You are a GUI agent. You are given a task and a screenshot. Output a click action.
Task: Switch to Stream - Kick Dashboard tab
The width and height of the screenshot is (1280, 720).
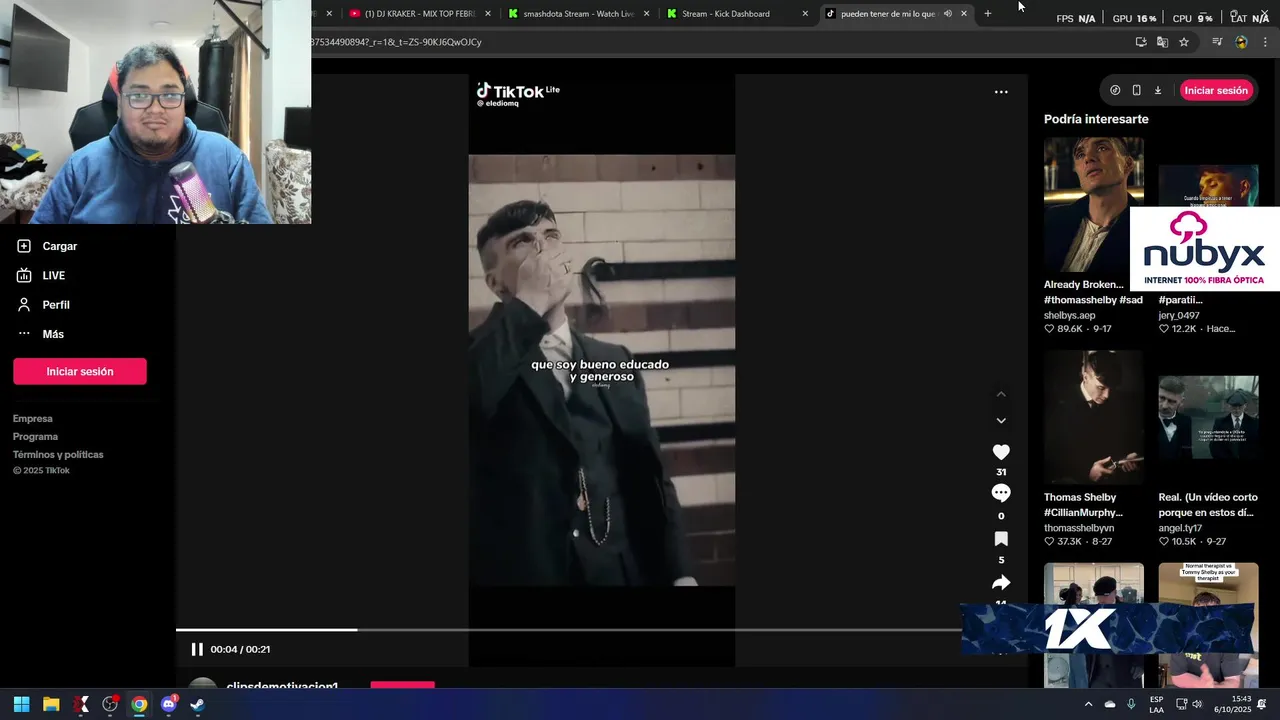coord(737,14)
